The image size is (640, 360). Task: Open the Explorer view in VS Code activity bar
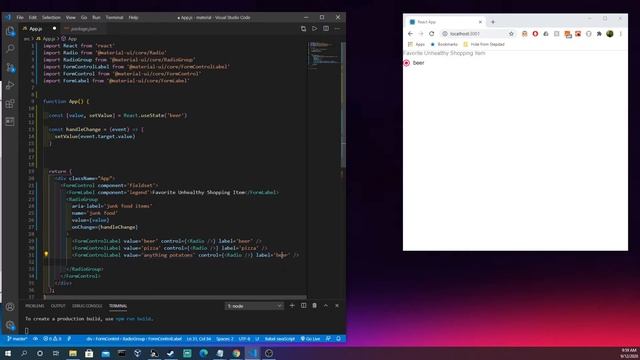[10, 31]
